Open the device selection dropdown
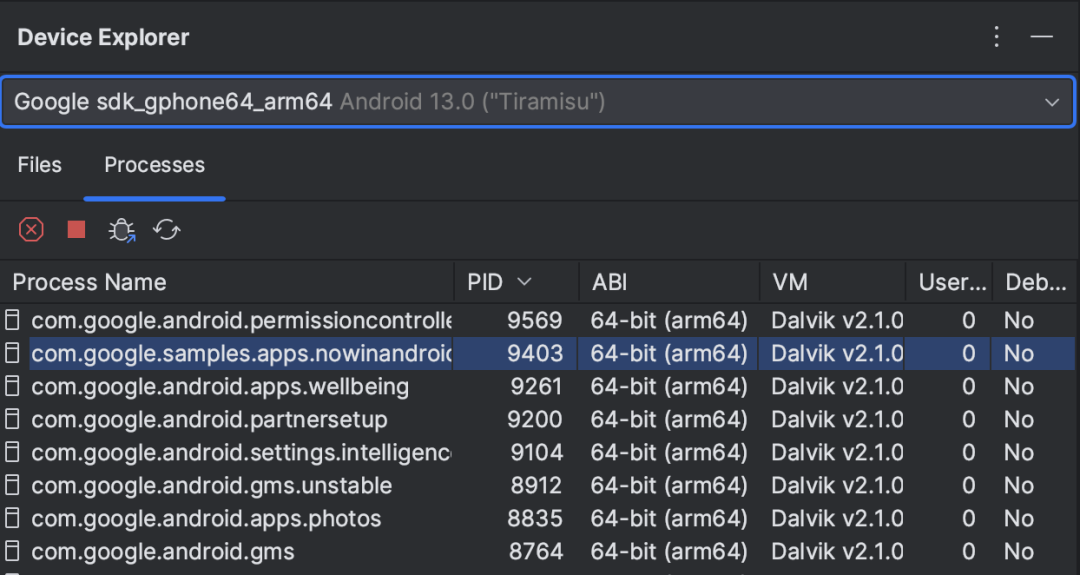Screen dimensions: 1080x575 (x=537, y=102)
